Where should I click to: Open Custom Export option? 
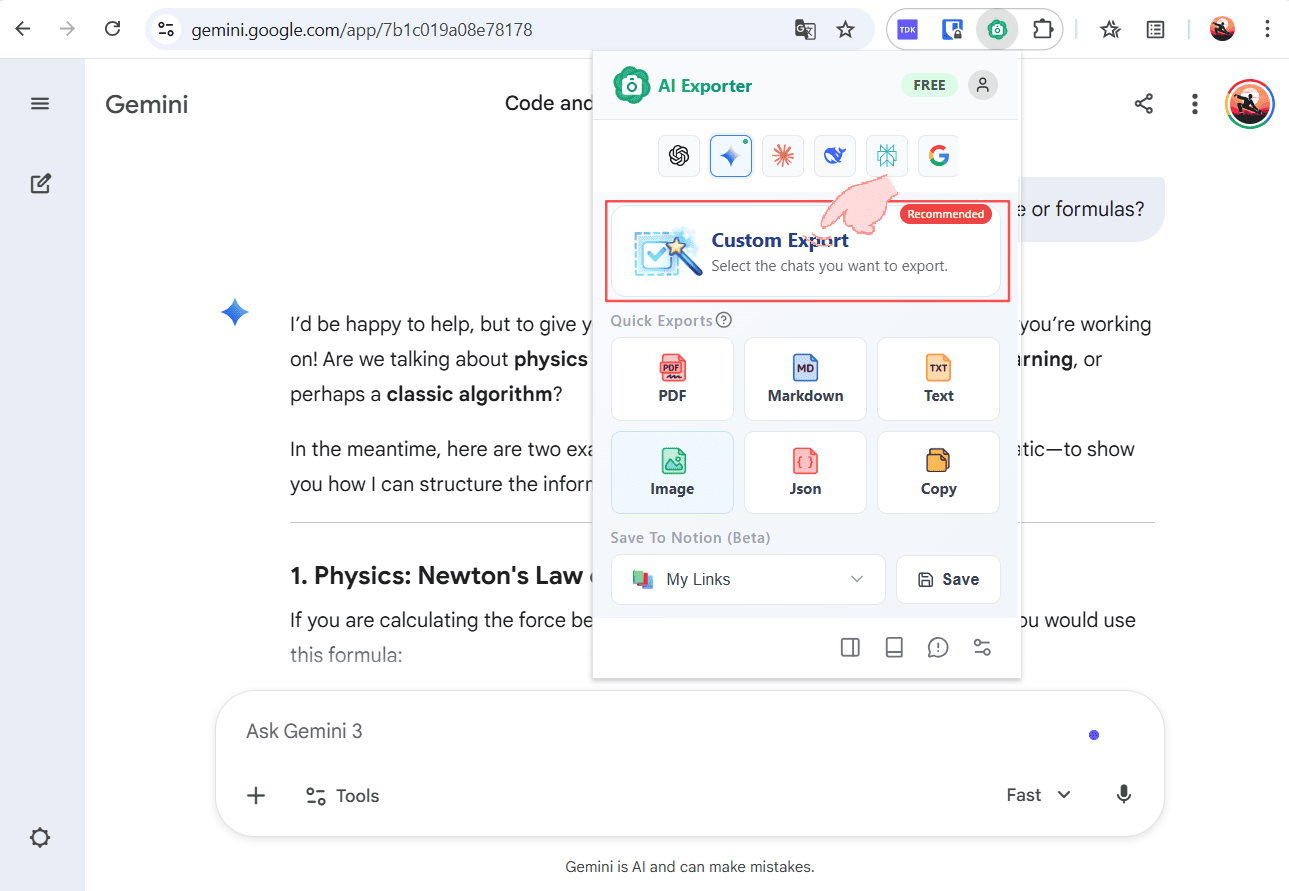(806, 251)
